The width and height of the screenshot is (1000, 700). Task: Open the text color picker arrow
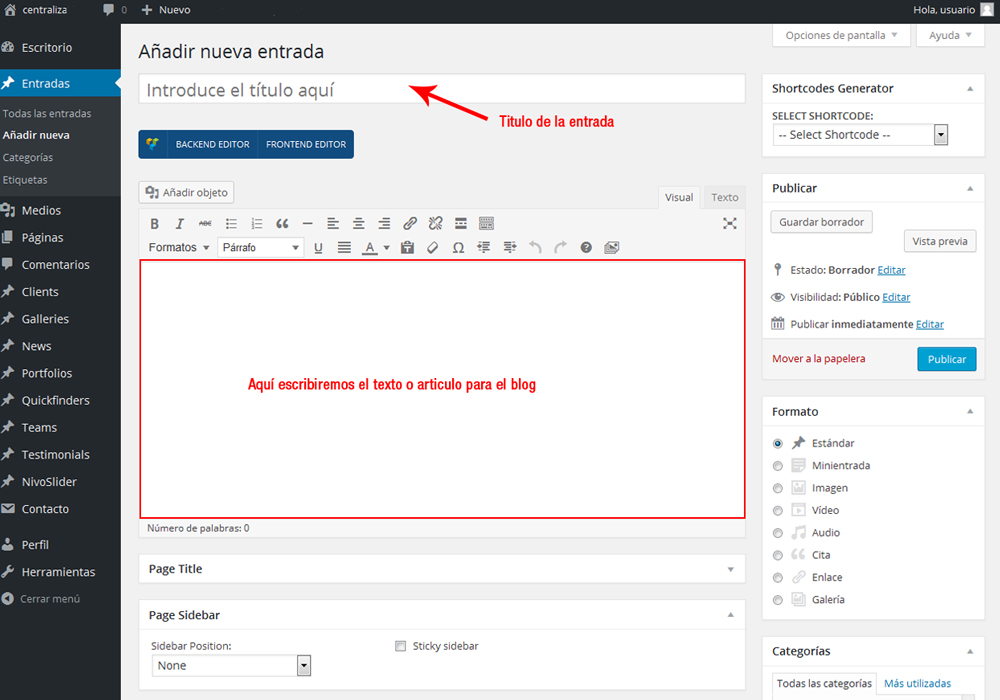pyautogui.click(x=386, y=248)
